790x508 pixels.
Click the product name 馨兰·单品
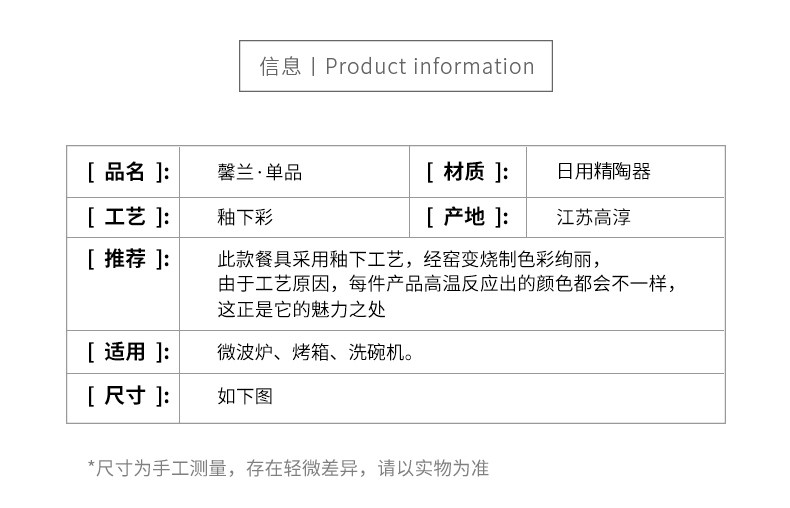[x=260, y=172]
